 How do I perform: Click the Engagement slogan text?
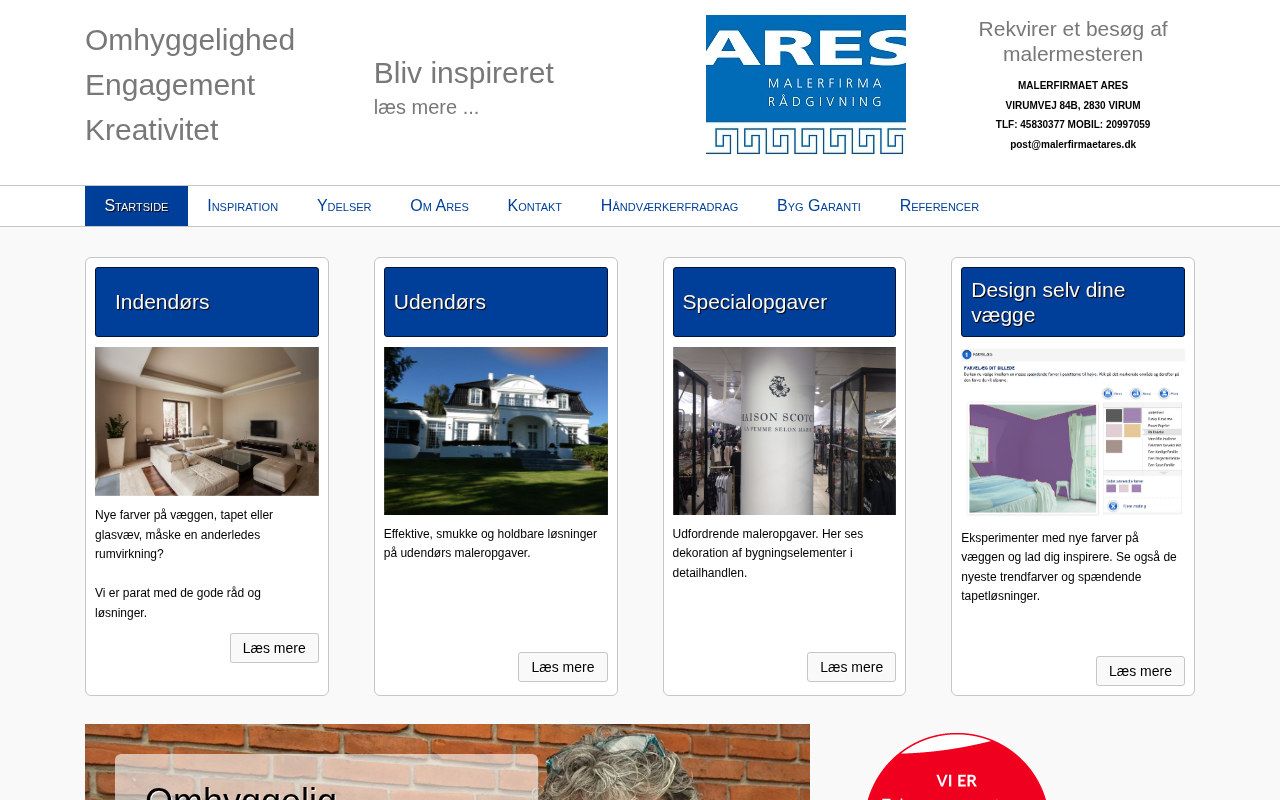[x=170, y=85]
